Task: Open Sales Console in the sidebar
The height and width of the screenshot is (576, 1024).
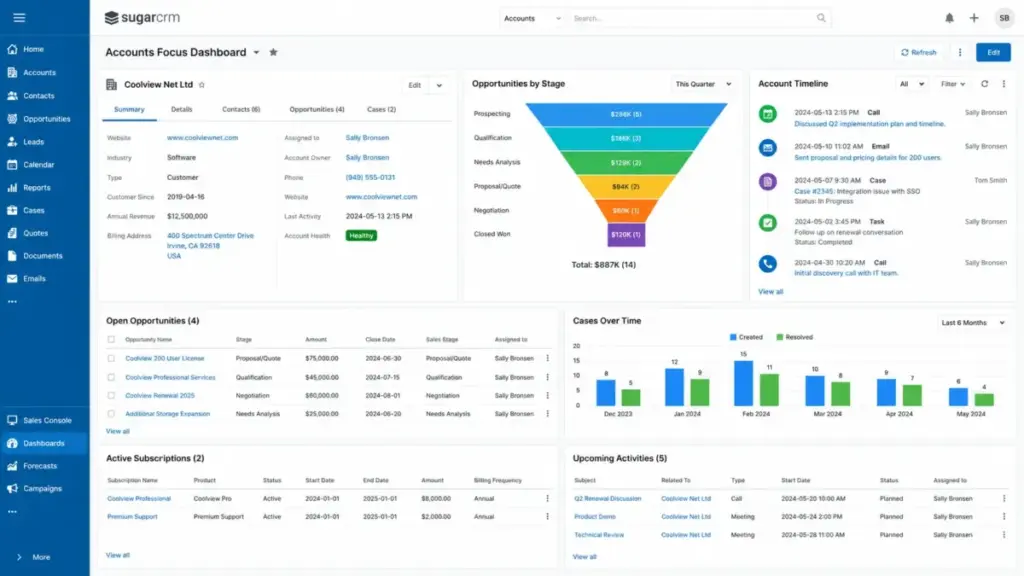Action: [x=47, y=420]
